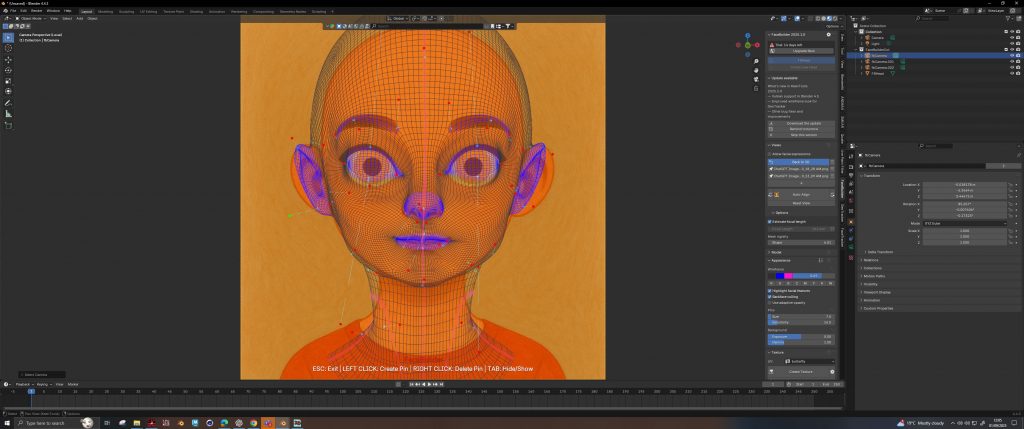The height and width of the screenshot is (429, 1024).
Task: Uncheck Estimate focal length
Action: coord(770,221)
